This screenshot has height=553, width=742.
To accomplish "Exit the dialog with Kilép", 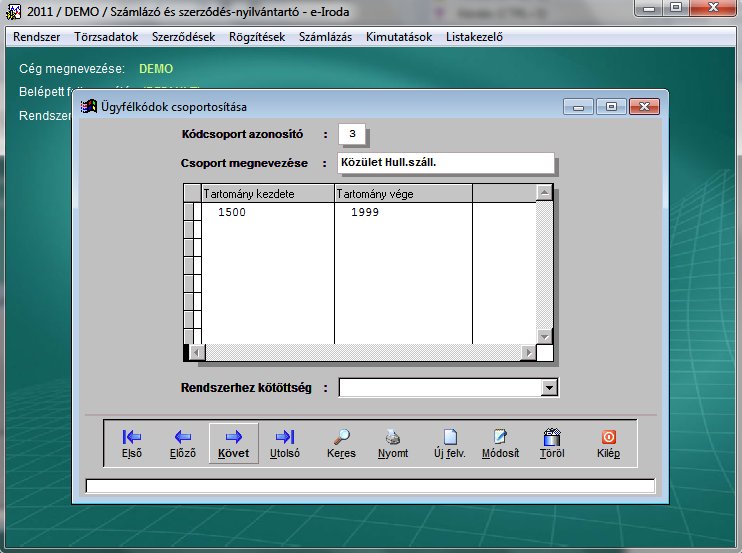I will click(608, 443).
